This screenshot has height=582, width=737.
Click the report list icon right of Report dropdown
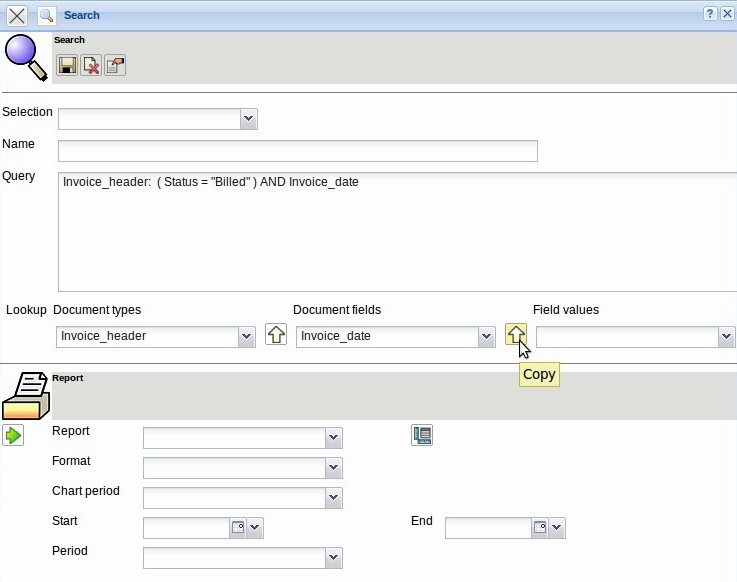[422, 435]
